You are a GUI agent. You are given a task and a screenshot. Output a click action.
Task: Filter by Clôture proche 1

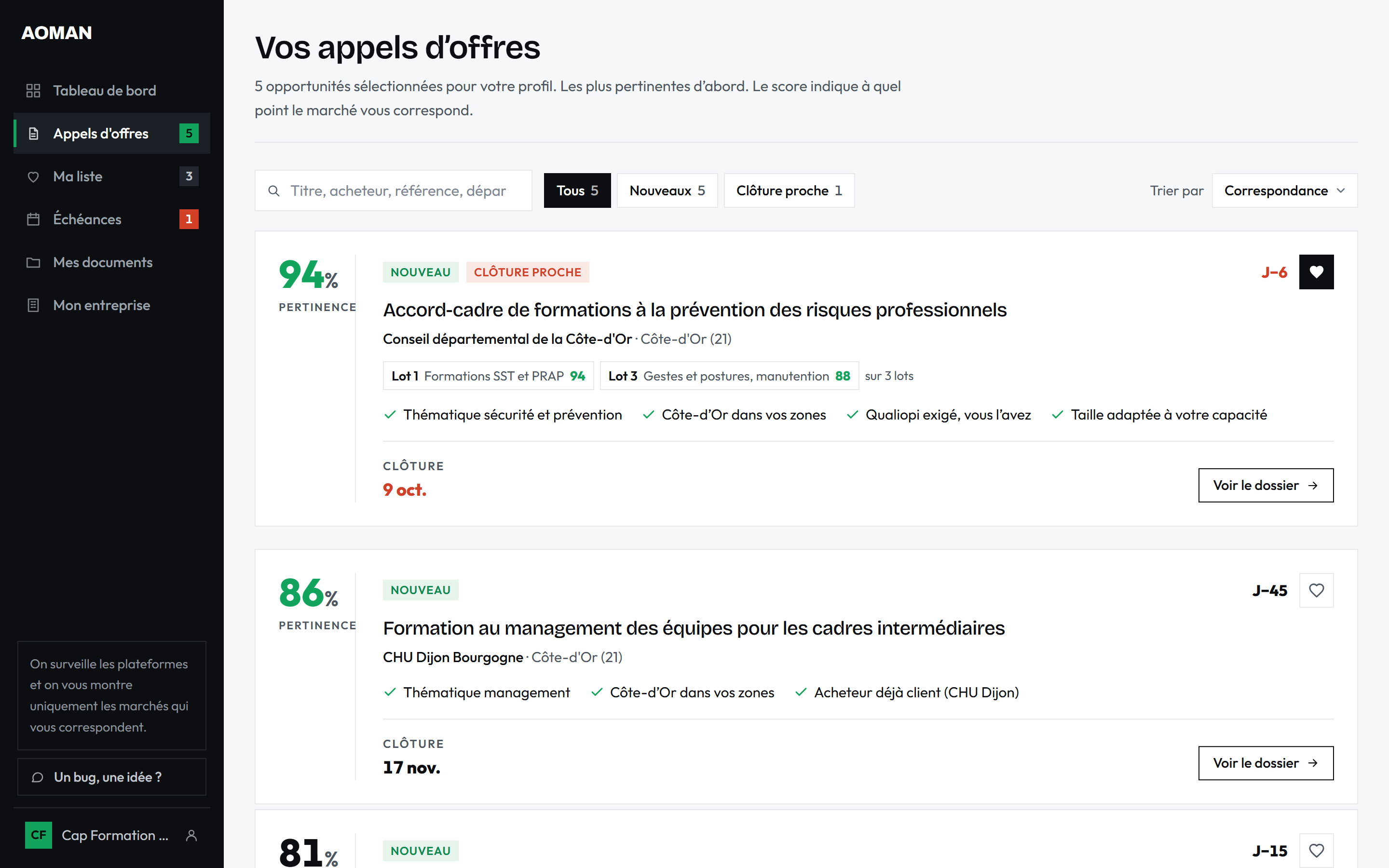789,190
